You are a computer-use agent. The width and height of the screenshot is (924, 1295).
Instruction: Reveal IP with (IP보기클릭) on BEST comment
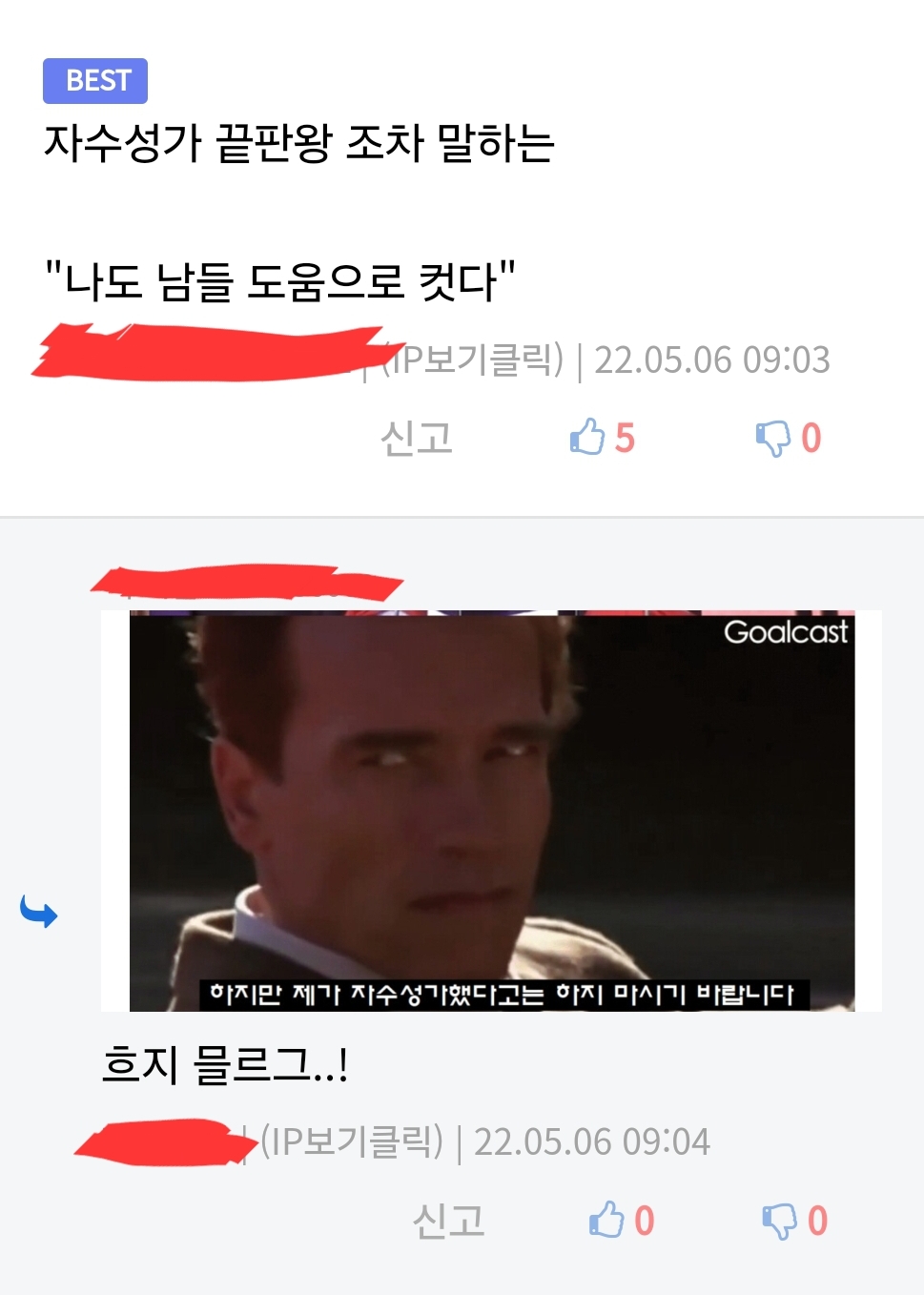[472, 360]
